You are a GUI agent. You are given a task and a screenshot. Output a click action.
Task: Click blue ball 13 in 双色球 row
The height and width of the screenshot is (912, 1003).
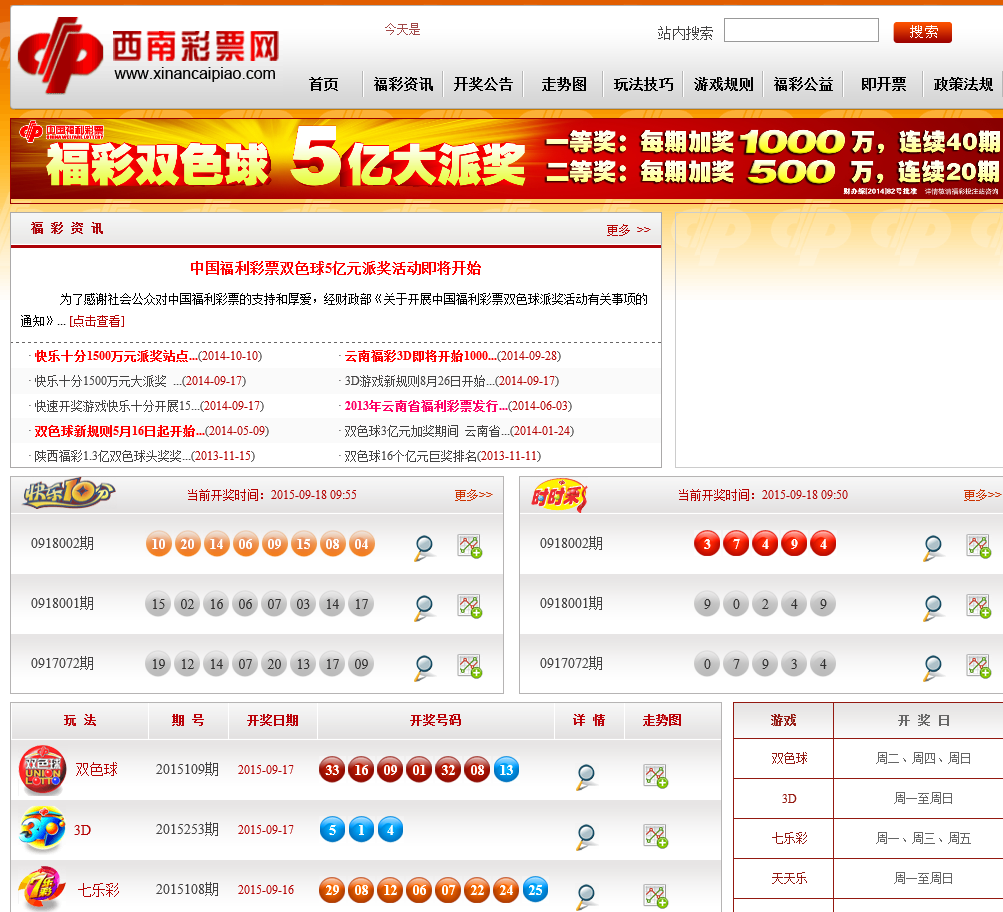coord(506,770)
